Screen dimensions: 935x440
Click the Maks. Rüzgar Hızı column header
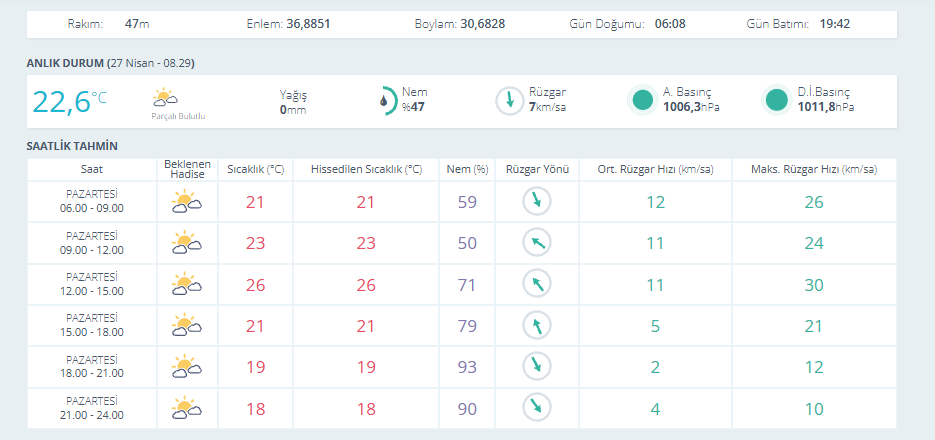click(x=813, y=169)
